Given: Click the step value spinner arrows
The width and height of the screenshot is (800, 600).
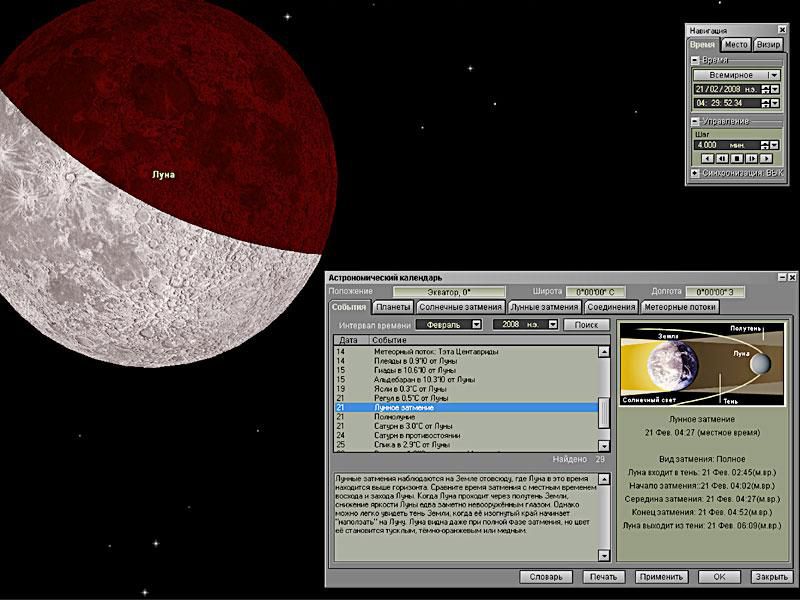Looking at the screenshot, I should (x=765, y=144).
